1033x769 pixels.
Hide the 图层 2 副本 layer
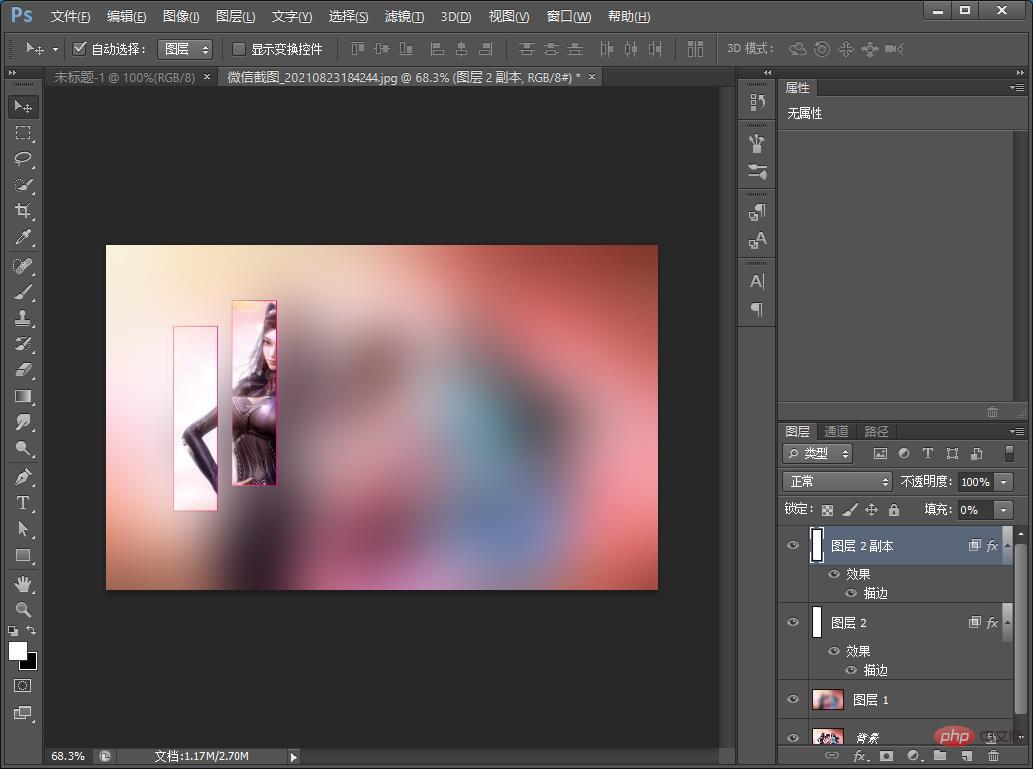793,545
